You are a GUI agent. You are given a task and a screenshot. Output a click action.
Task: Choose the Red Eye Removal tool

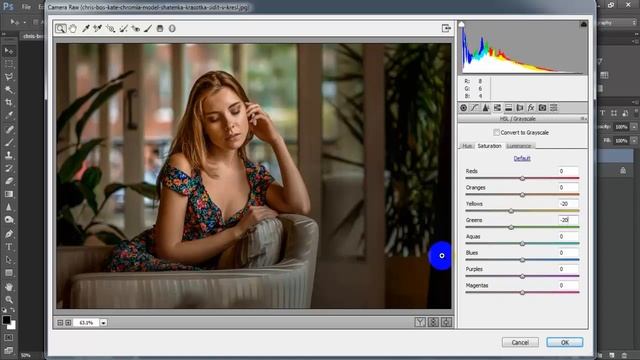(136, 29)
